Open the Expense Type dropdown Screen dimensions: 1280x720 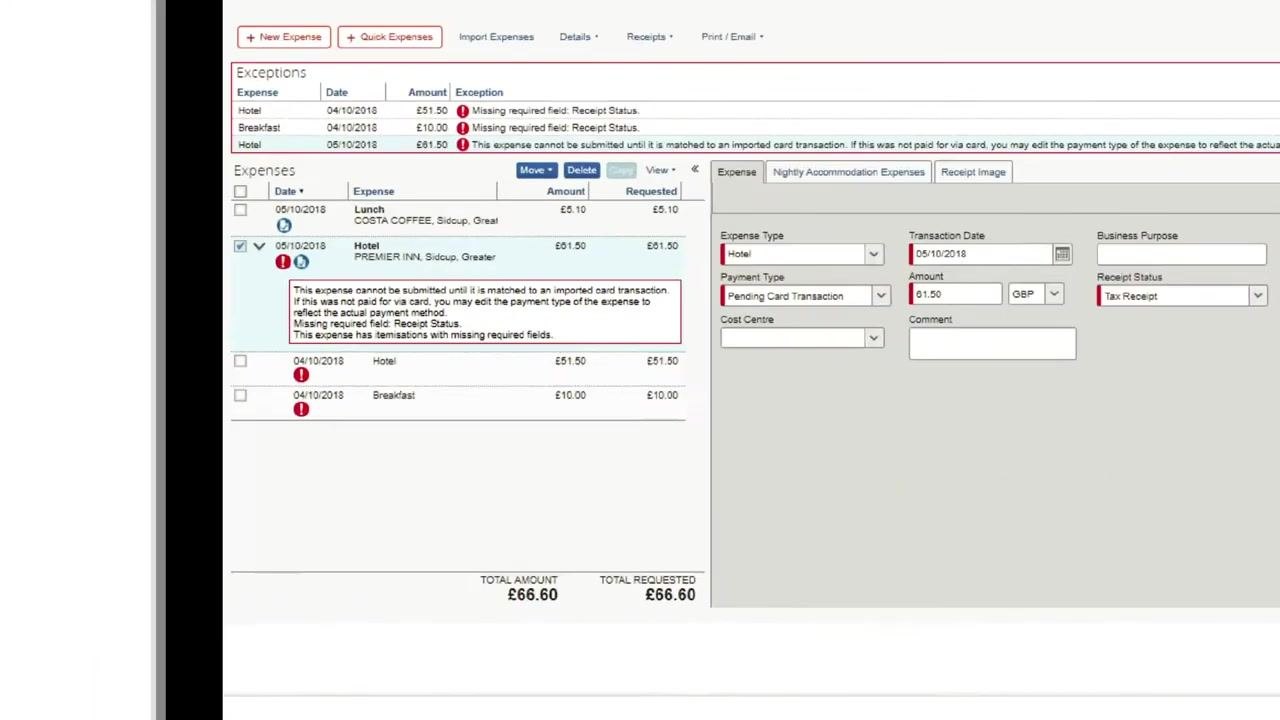tap(873, 254)
